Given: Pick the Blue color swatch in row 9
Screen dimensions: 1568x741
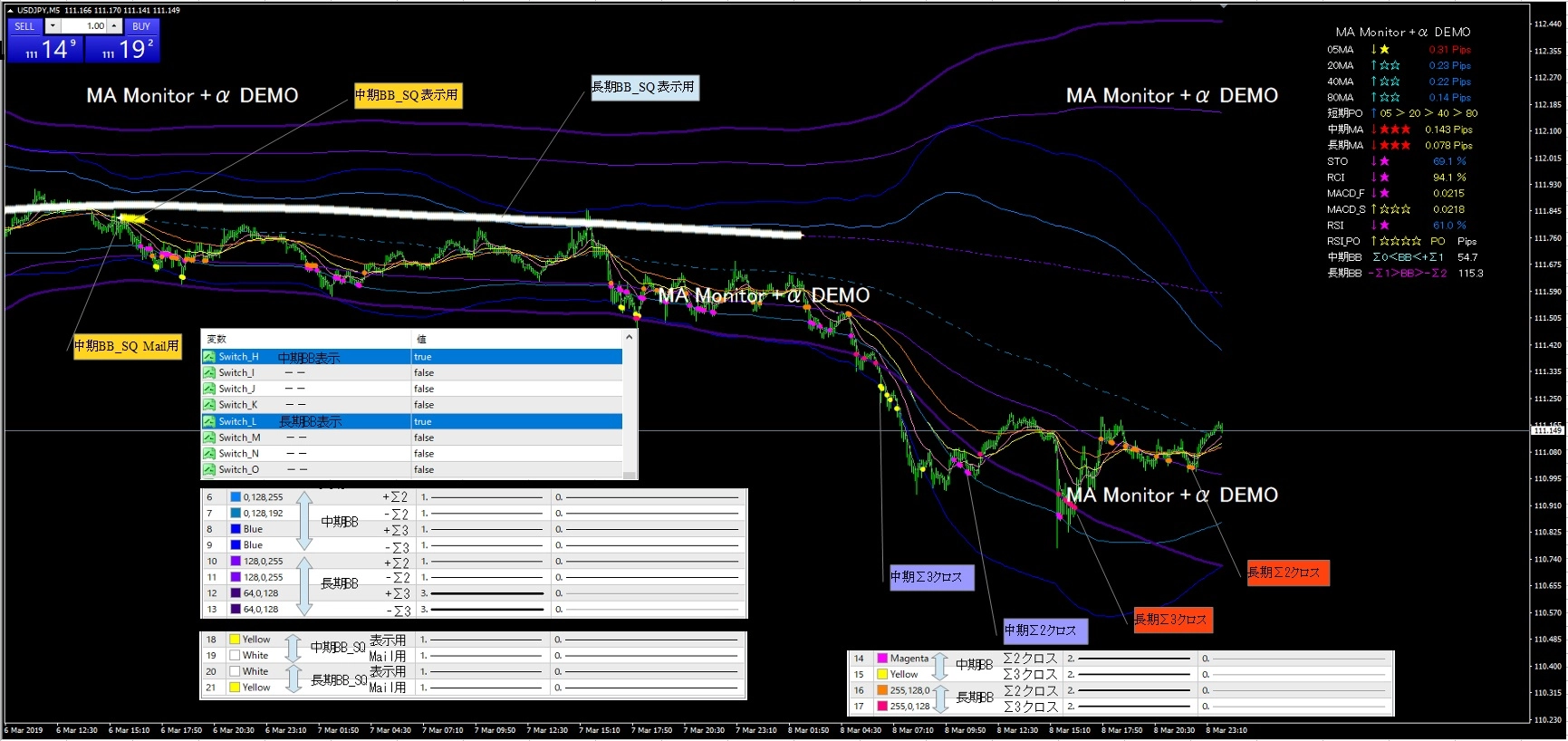Looking at the screenshot, I should click(x=236, y=545).
